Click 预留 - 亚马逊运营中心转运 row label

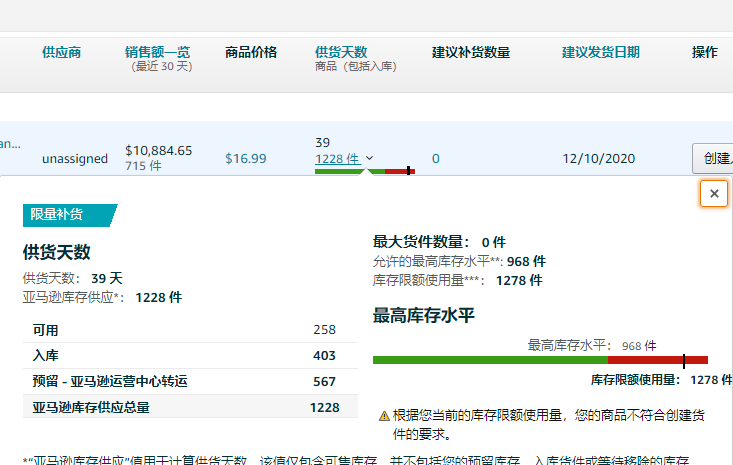110,381
